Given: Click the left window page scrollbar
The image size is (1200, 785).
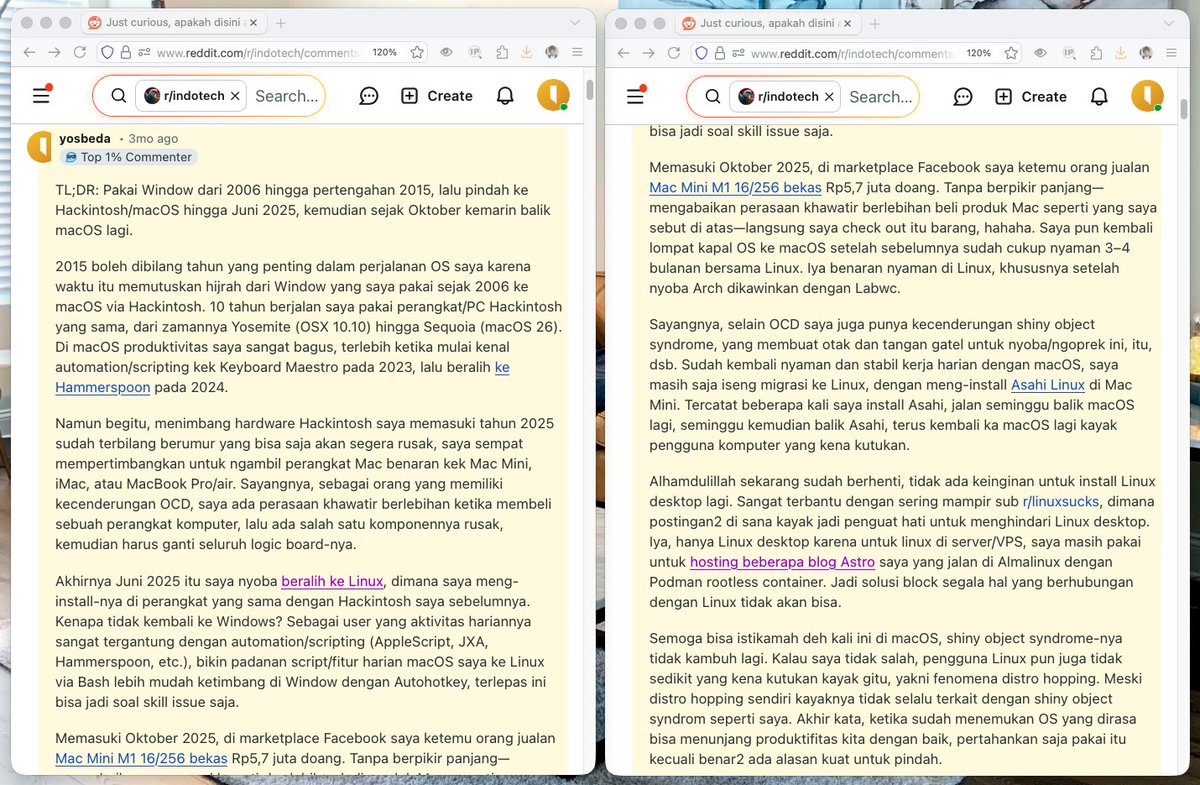Looking at the screenshot, I should pos(589,90).
